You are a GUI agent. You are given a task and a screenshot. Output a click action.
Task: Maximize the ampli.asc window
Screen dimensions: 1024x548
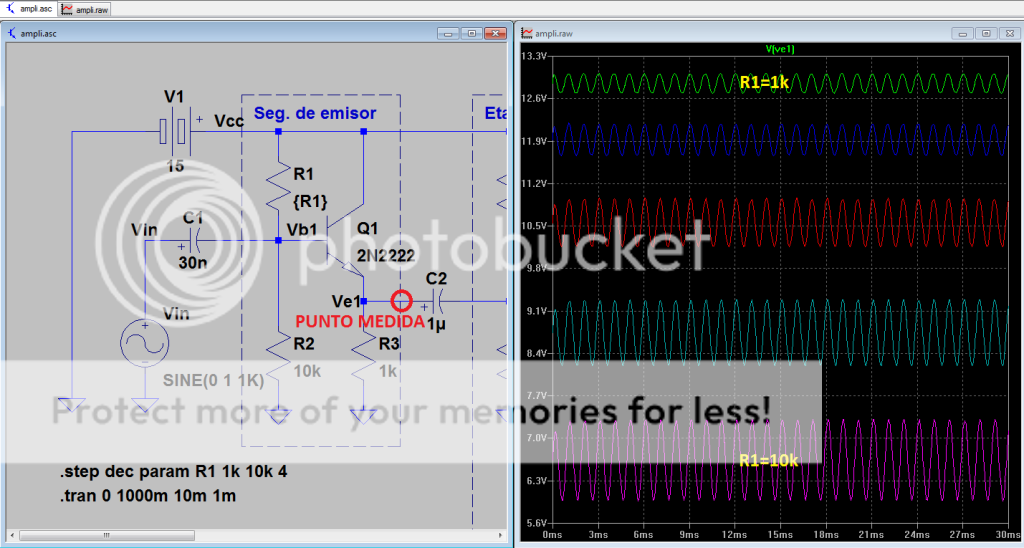click(472, 33)
